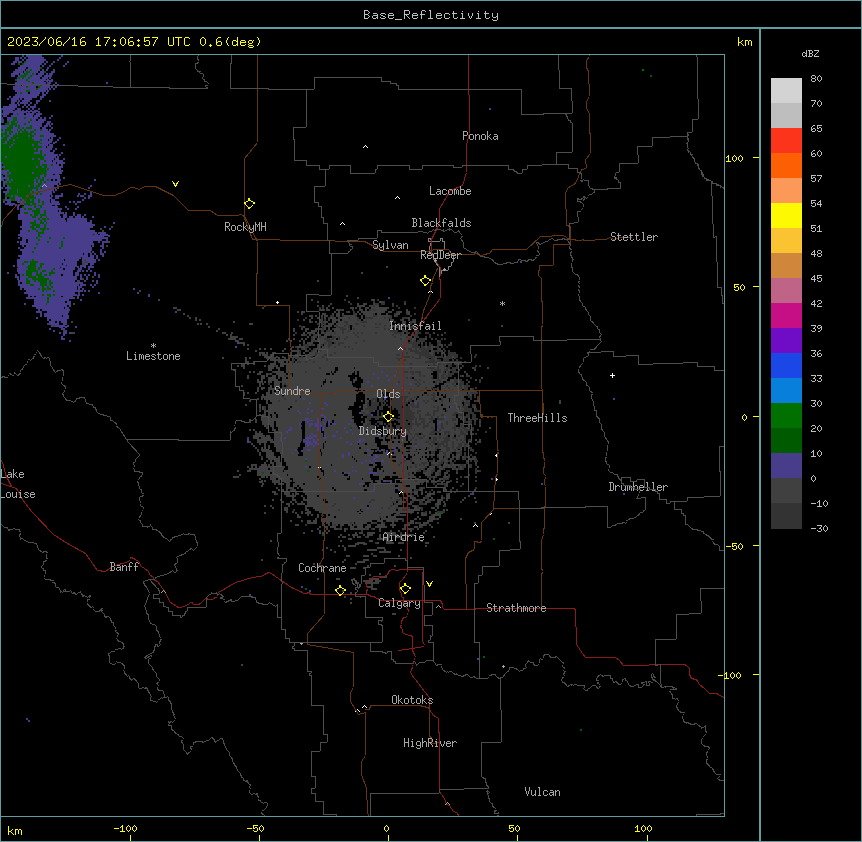Click the red swatch in dBZ legend
Viewport: 862px width, 842px height.
pos(786,141)
